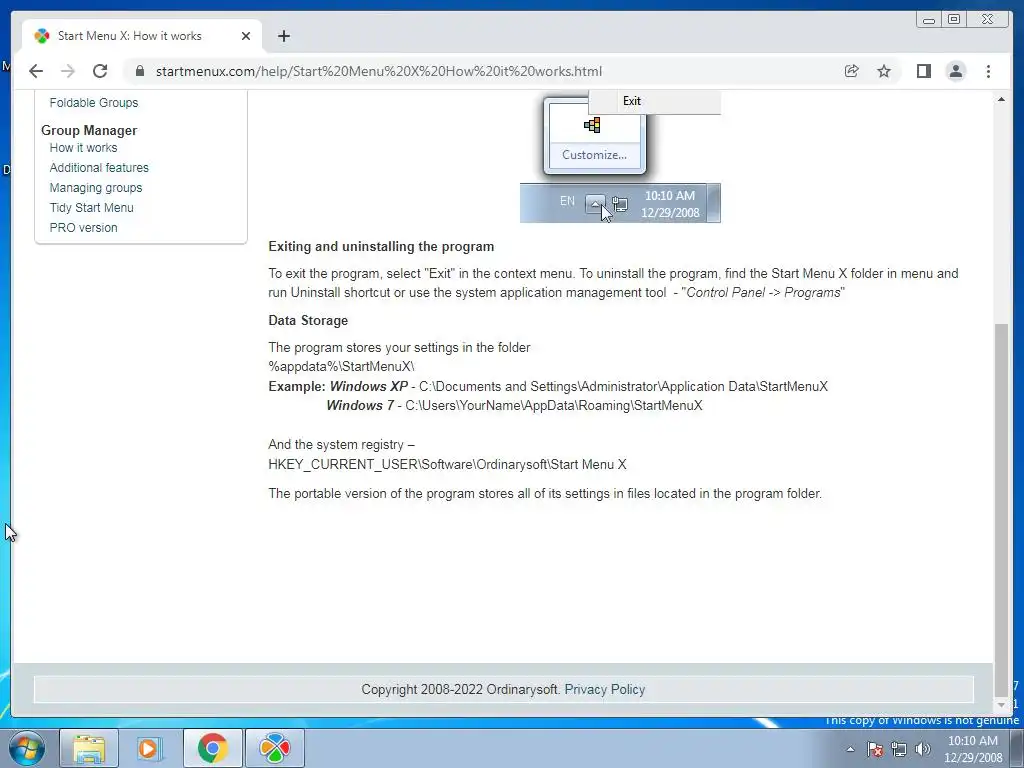Image resolution: width=1024 pixels, height=768 pixels.
Task: Click the Data Storage heading
Action: click(x=308, y=321)
